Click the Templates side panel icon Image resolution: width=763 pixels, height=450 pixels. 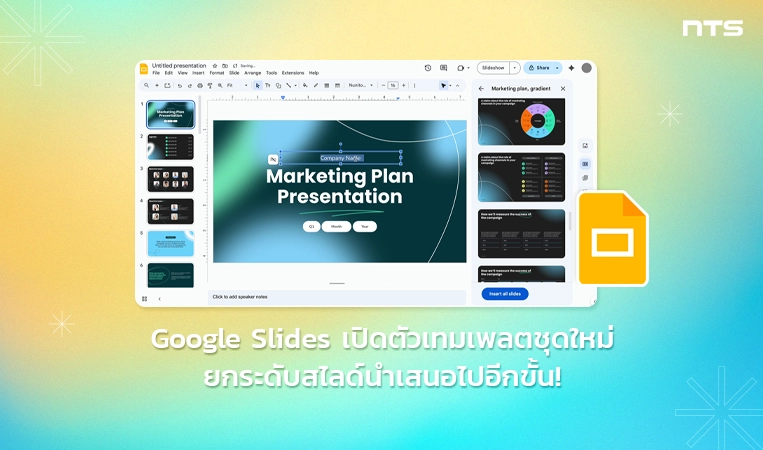(585, 164)
